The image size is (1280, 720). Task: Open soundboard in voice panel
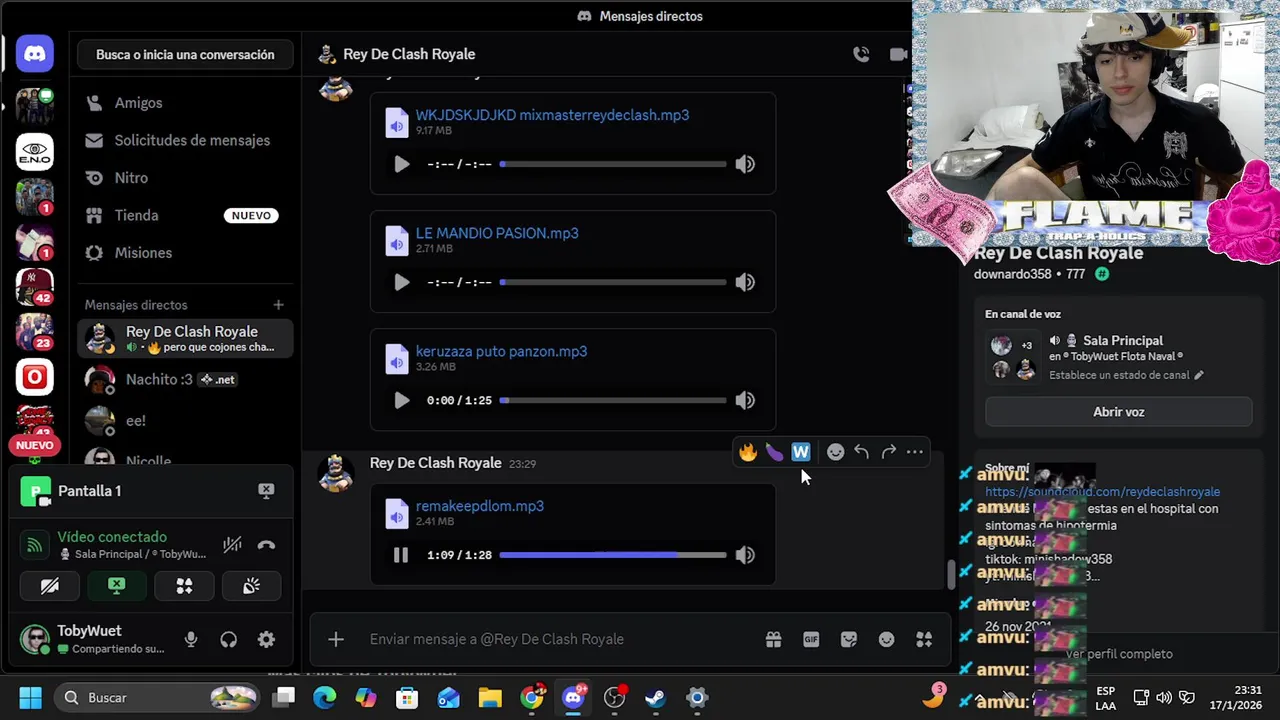[x=251, y=586]
